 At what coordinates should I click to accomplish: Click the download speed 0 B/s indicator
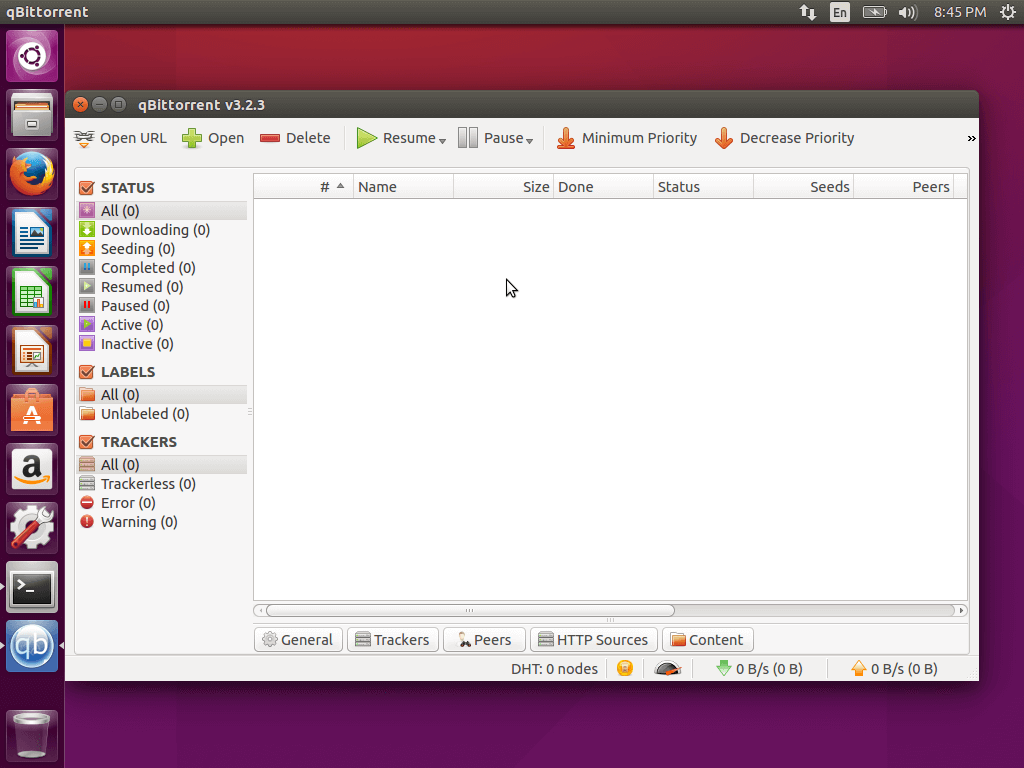759,669
